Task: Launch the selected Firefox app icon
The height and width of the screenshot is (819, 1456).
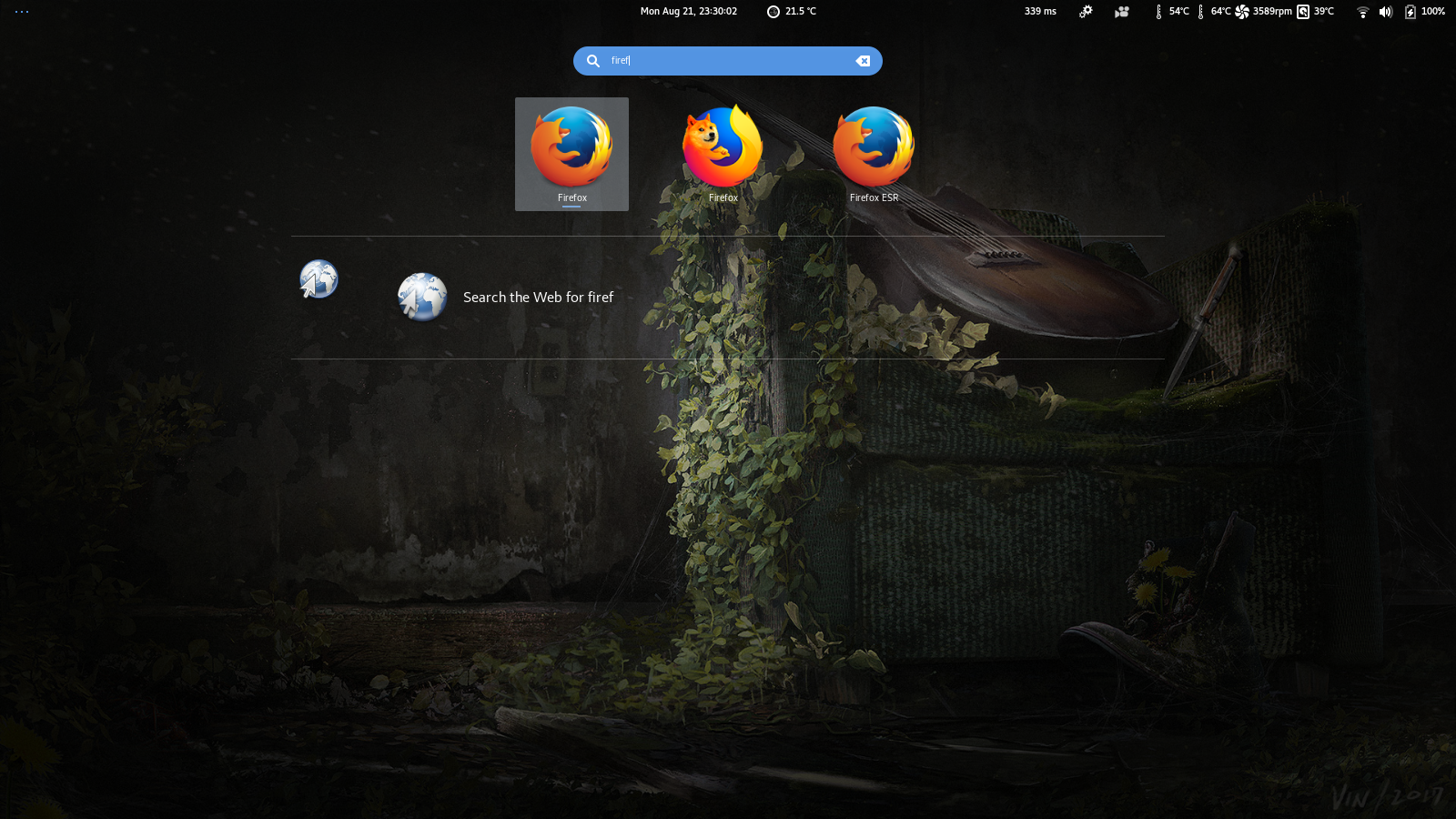Action: pyautogui.click(x=571, y=154)
